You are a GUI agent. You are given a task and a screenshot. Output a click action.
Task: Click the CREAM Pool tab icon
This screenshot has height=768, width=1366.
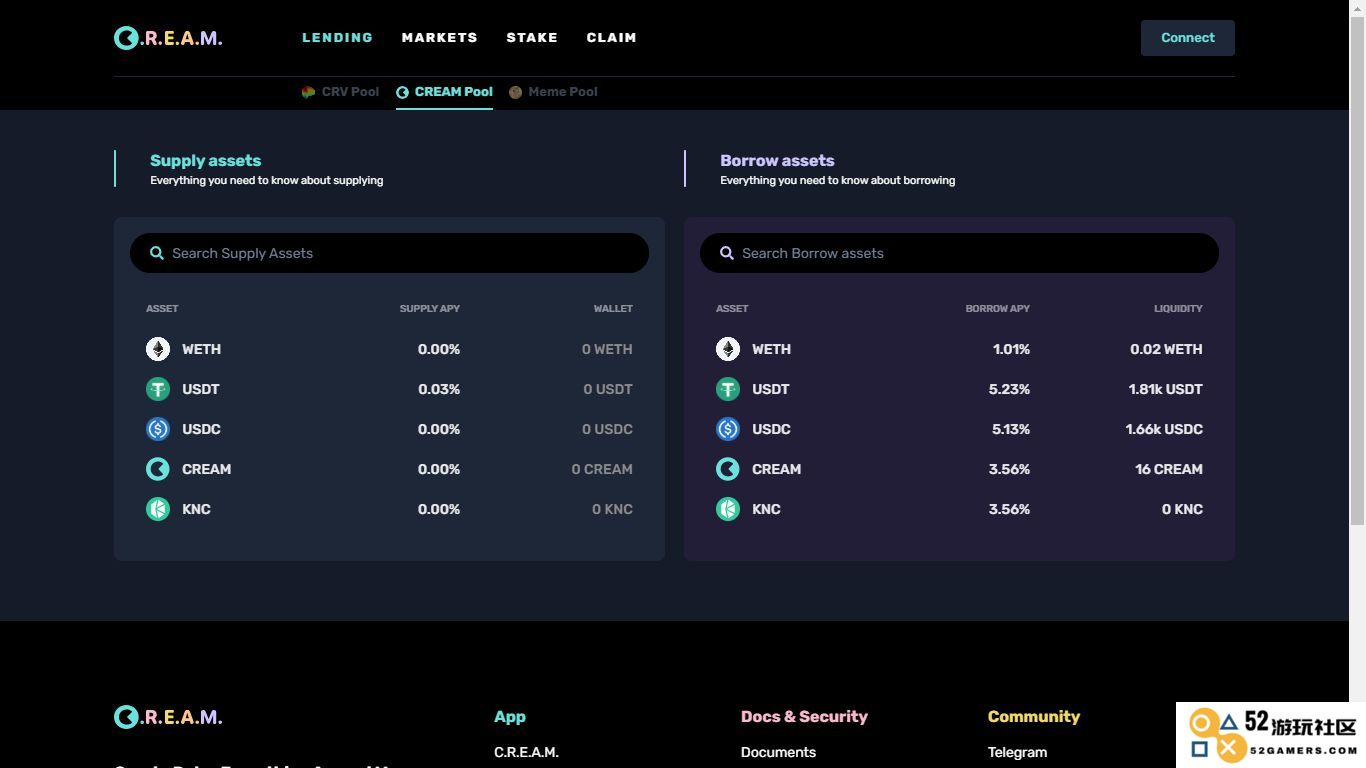point(402,92)
